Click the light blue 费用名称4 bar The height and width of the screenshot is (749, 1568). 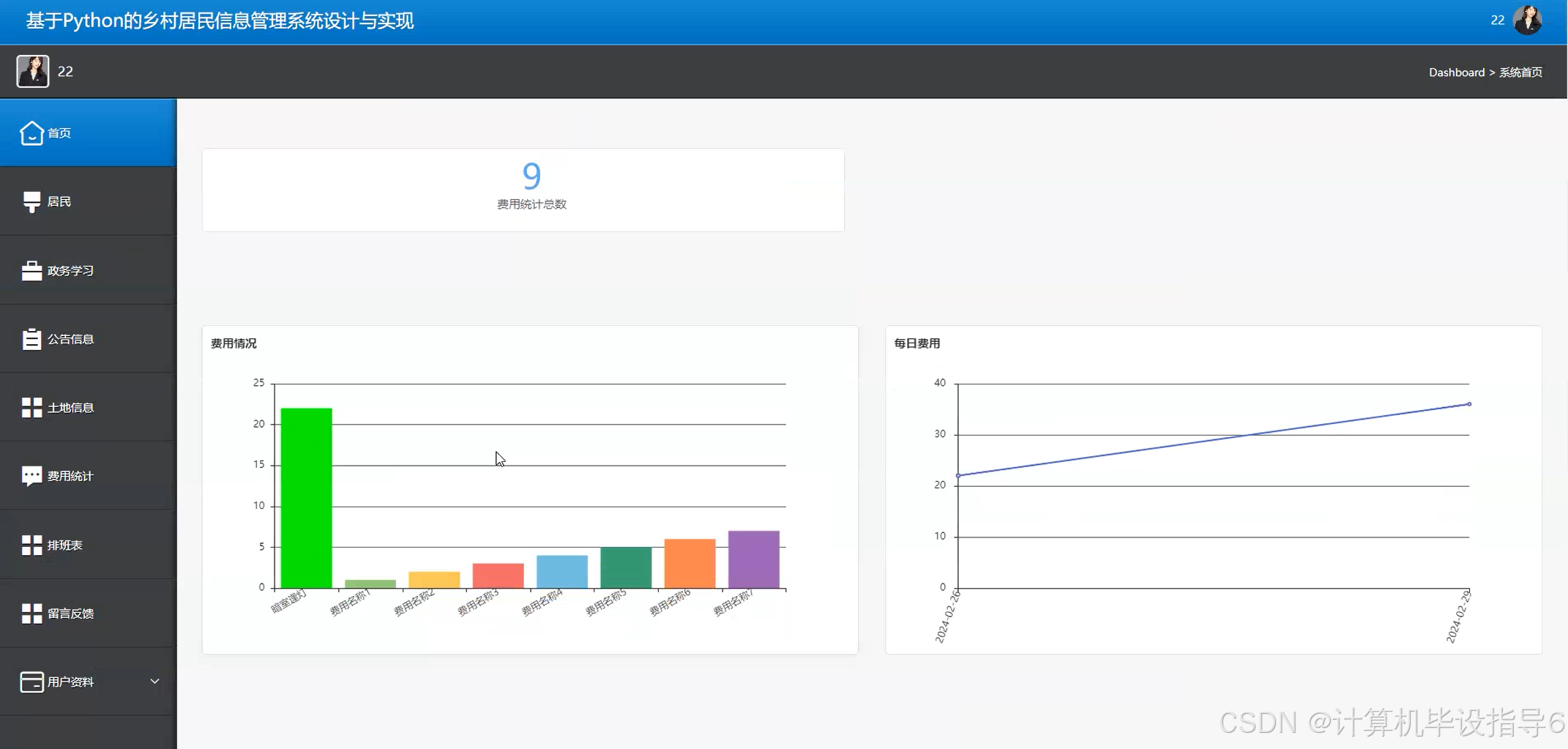point(562,571)
